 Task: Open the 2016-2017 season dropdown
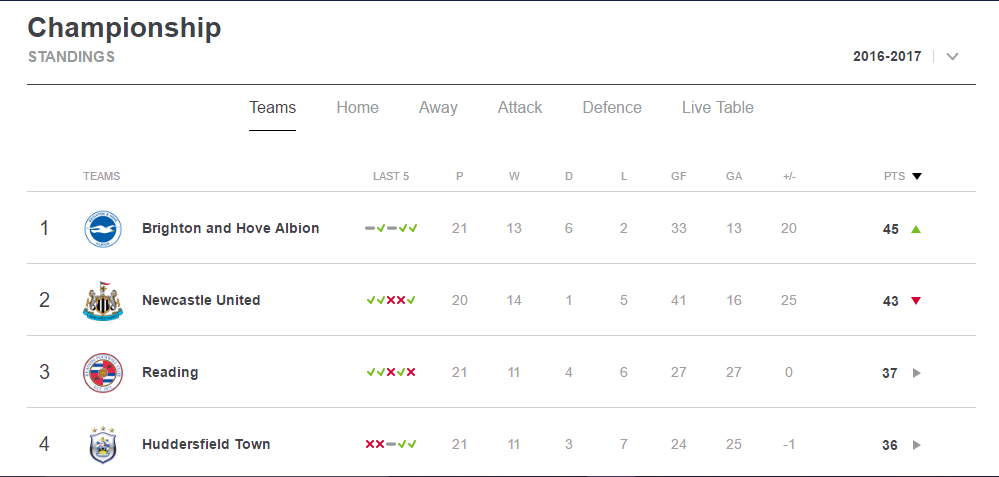pos(887,56)
